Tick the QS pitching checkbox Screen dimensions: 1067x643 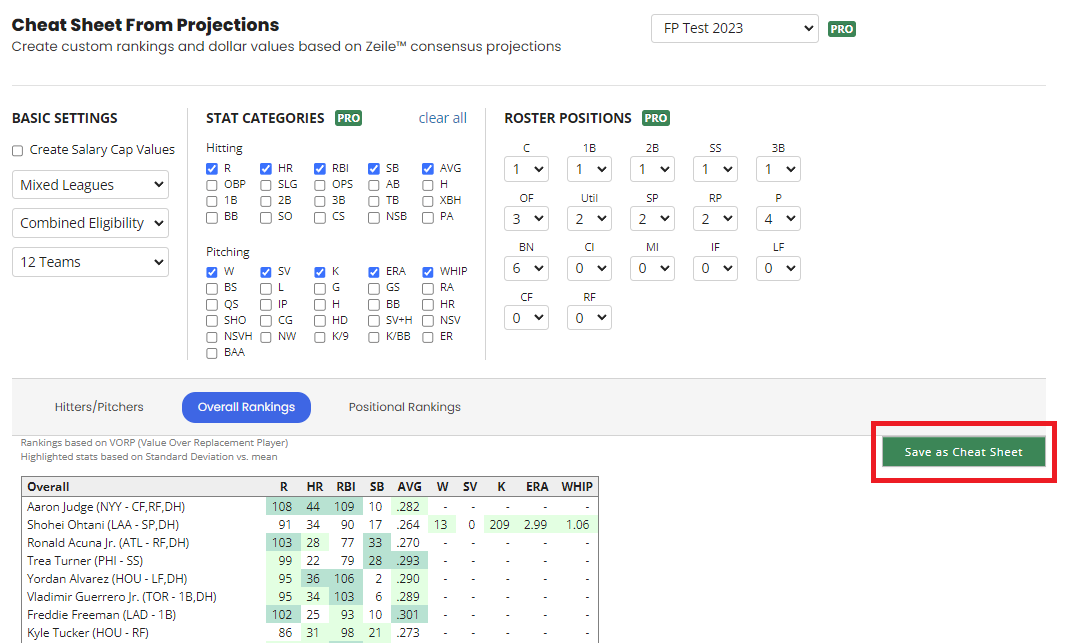tap(212, 304)
